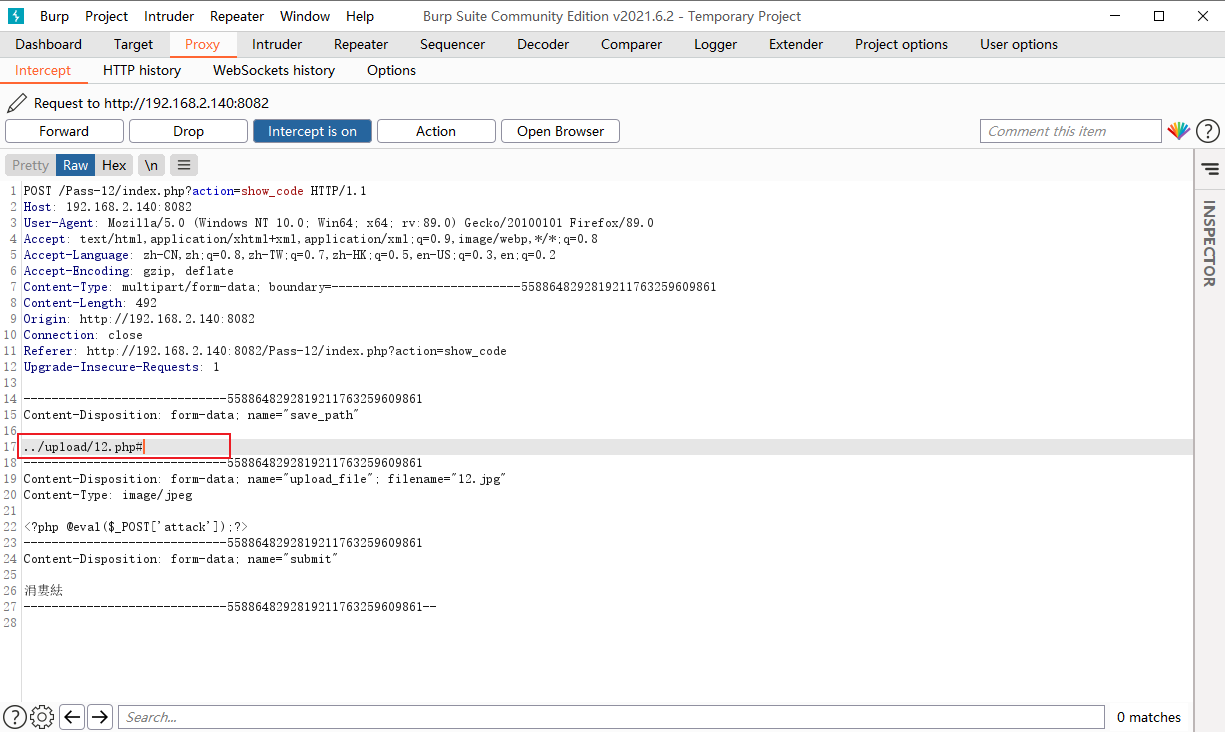Viewport: 1225px width, 732px height.
Task: Open the User options tab
Action: (1018, 44)
